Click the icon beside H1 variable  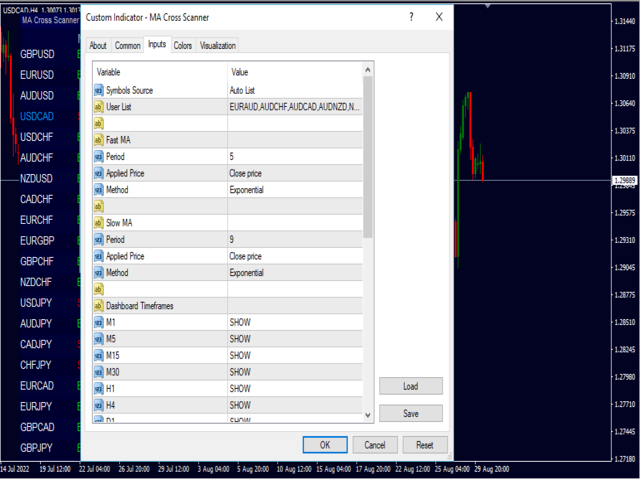99,389
